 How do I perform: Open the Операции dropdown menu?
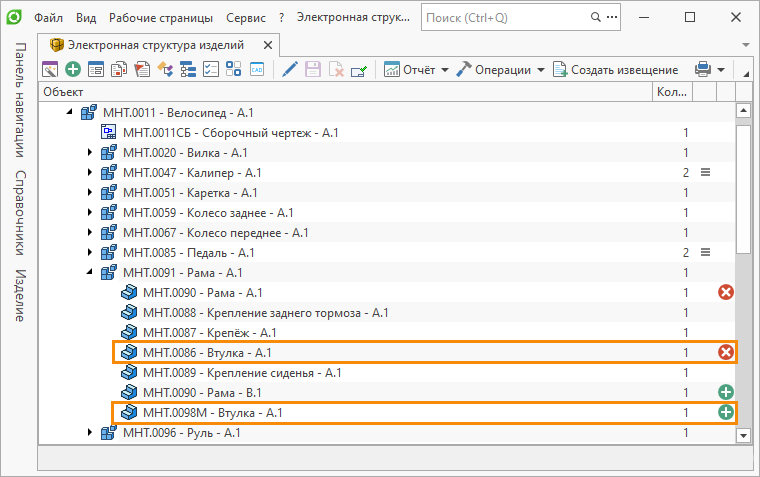500,69
